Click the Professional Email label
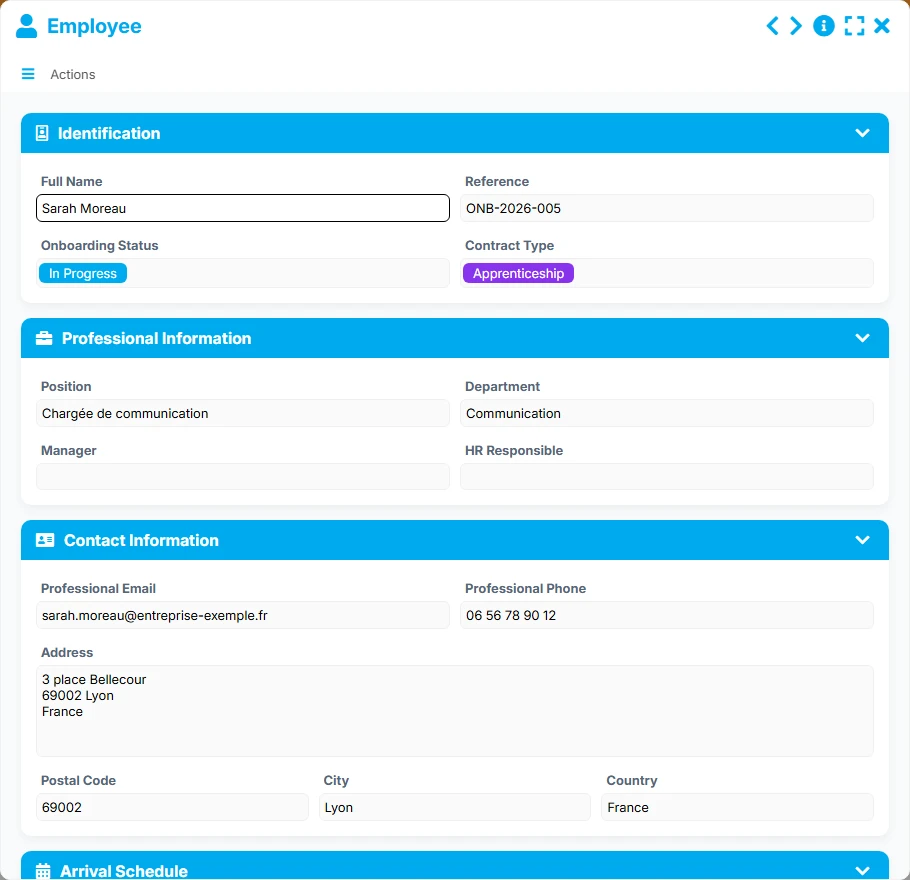This screenshot has width=910, height=880. tap(98, 589)
